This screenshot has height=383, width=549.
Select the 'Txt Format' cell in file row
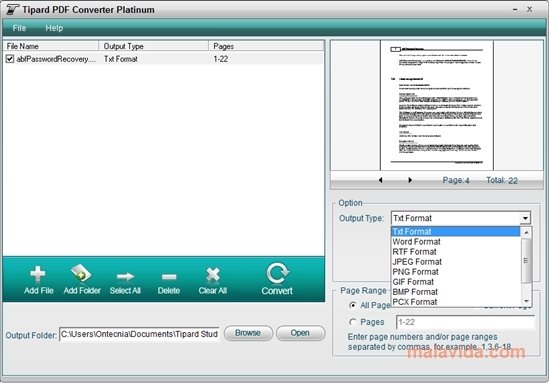click(x=121, y=59)
